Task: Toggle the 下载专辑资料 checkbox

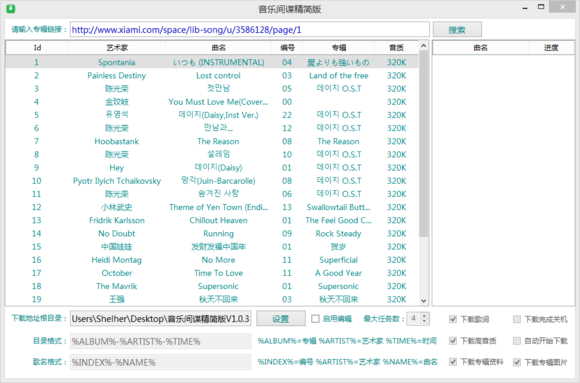Action: point(453,362)
